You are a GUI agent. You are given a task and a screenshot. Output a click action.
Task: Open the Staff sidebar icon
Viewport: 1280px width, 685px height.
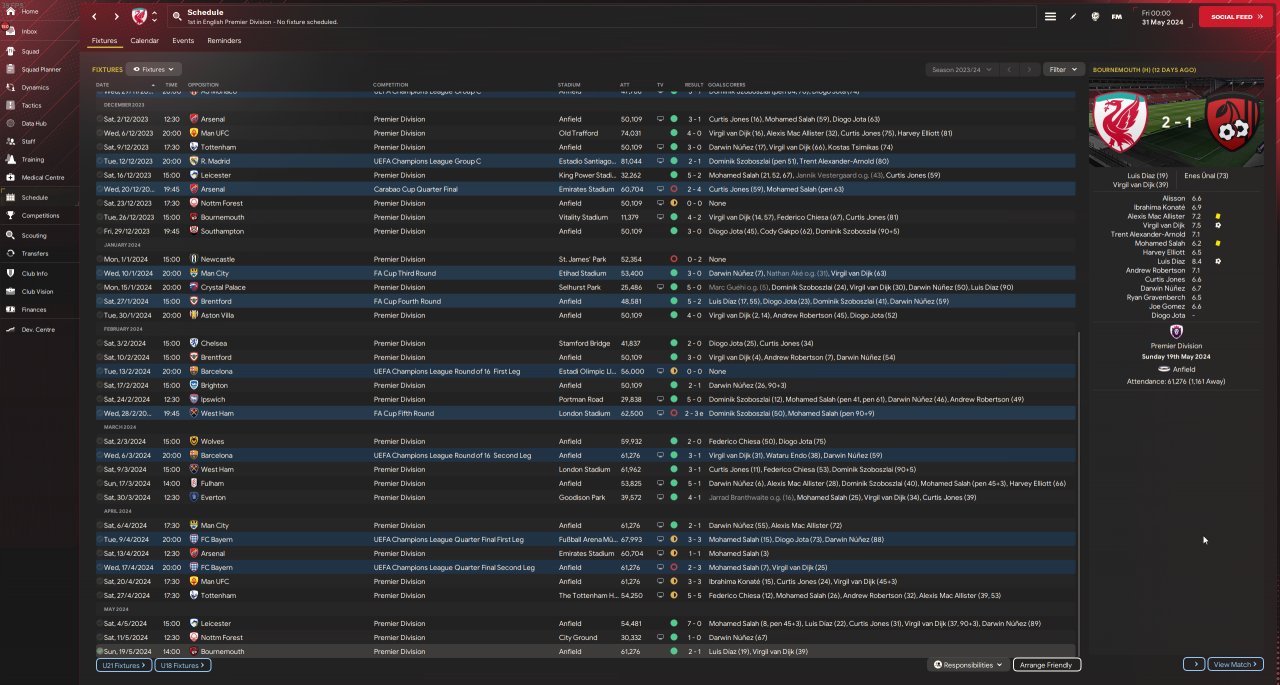coord(9,141)
